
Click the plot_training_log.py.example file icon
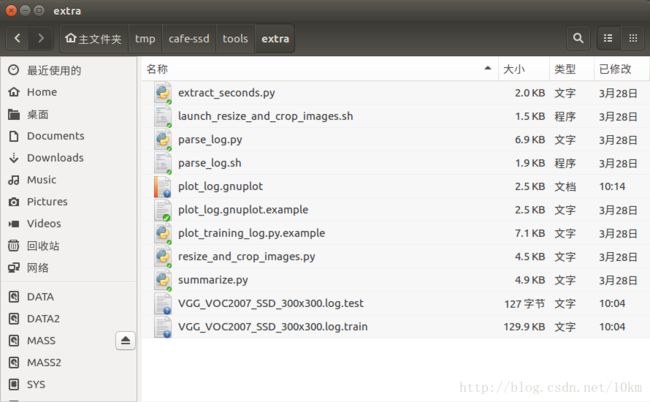[163, 233]
